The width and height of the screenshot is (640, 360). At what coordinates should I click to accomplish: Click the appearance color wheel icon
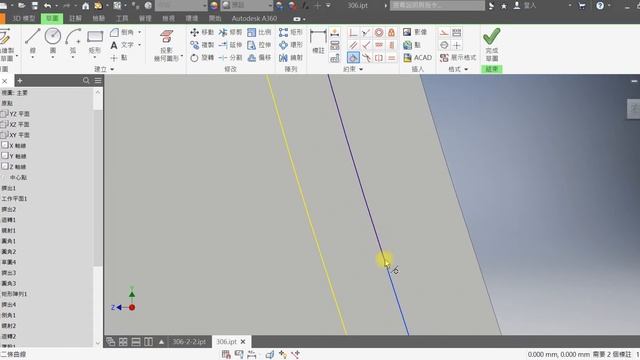[214, 6]
